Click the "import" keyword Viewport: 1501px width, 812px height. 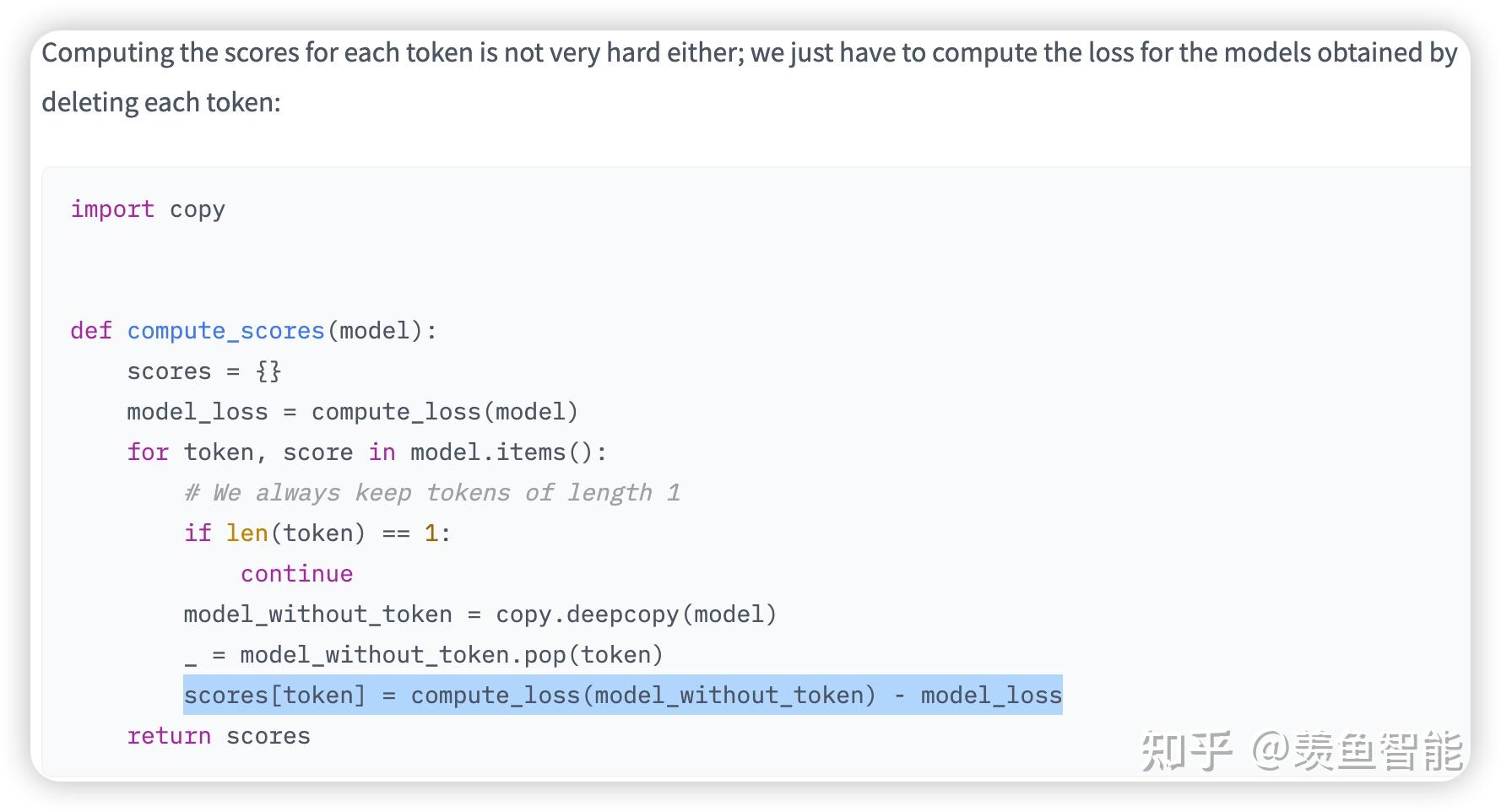(112, 208)
